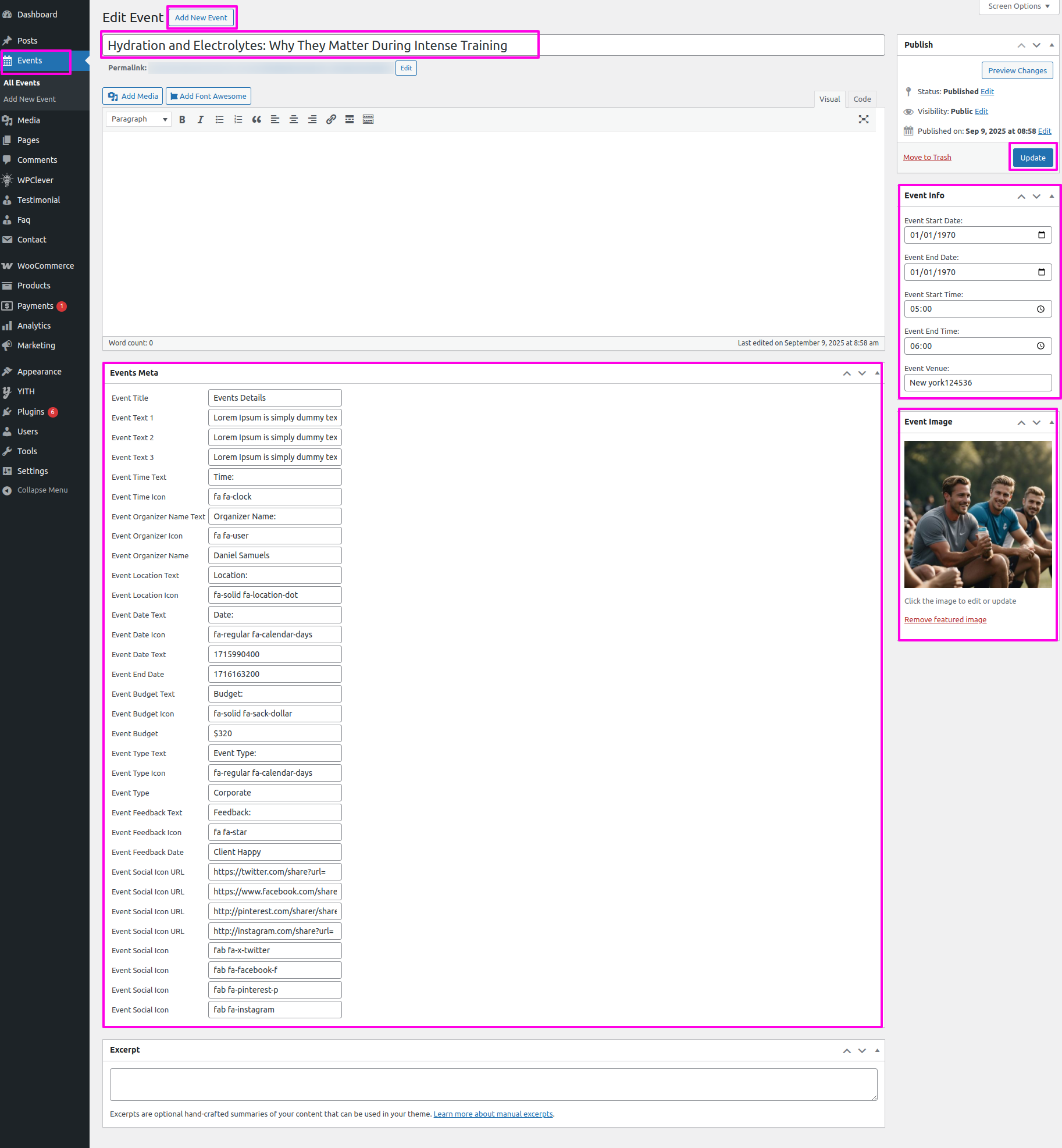The width and height of the screenshot is (1062, 1148).
Task: Enable fullscreen distraction-free editor mode
Action: pos(863,119)
